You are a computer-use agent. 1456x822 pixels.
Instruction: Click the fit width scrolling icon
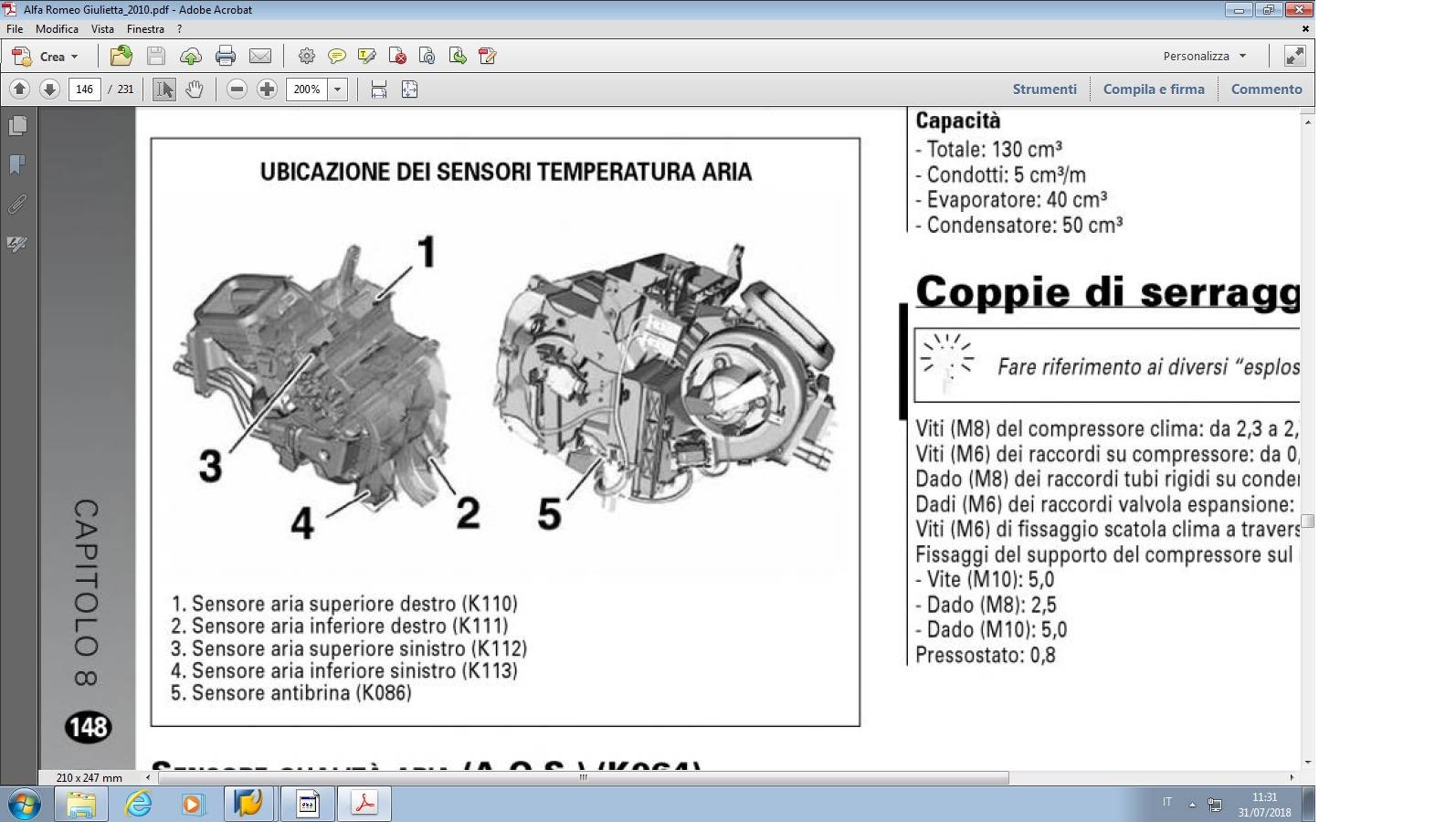coord(379,90)
